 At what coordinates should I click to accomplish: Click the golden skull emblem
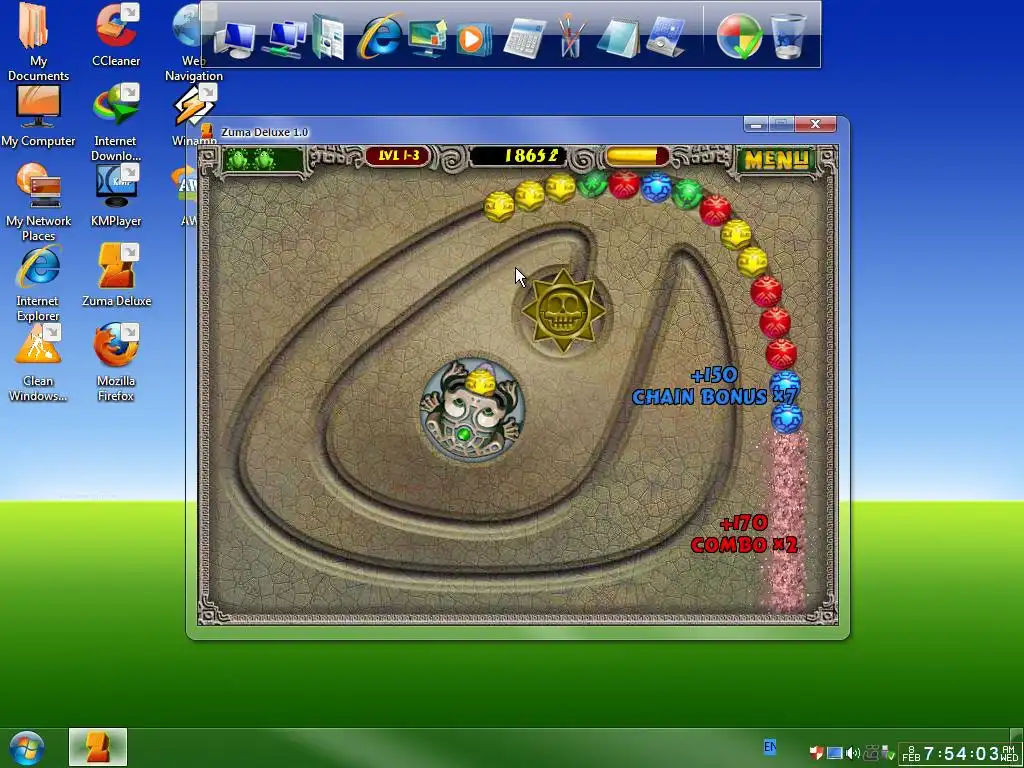point(562,310)
